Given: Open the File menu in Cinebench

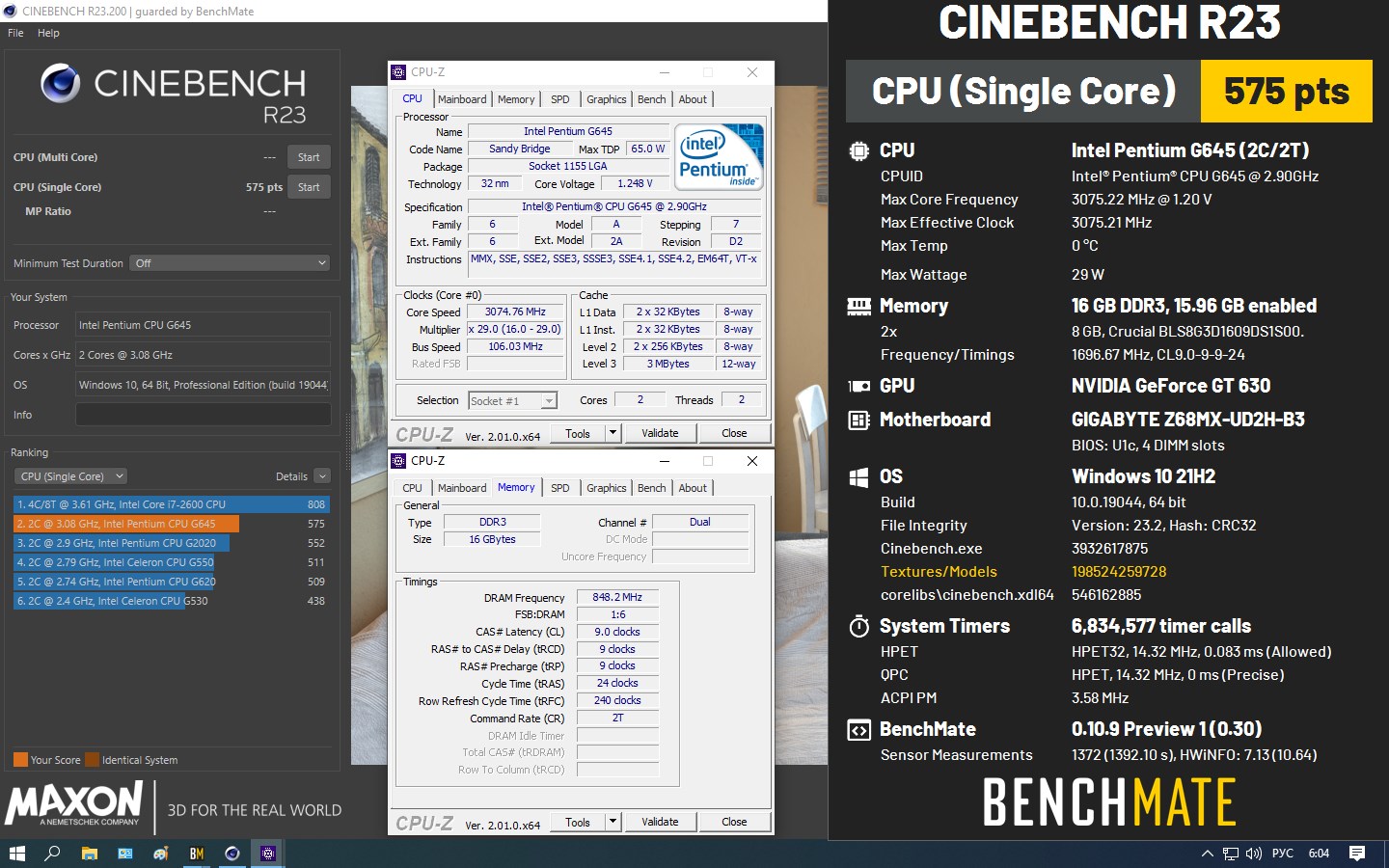Looking at the screenshot, I should coord(15,33).
